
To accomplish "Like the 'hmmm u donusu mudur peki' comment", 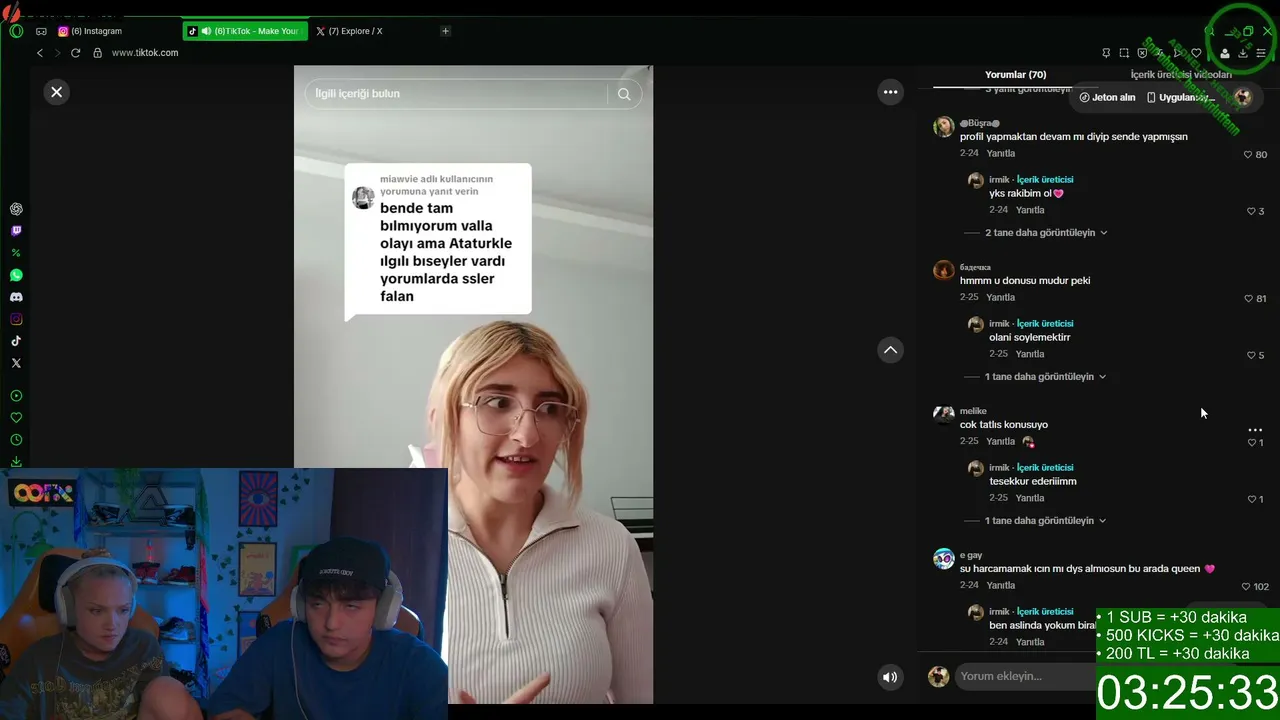I will coord(1248,298).
